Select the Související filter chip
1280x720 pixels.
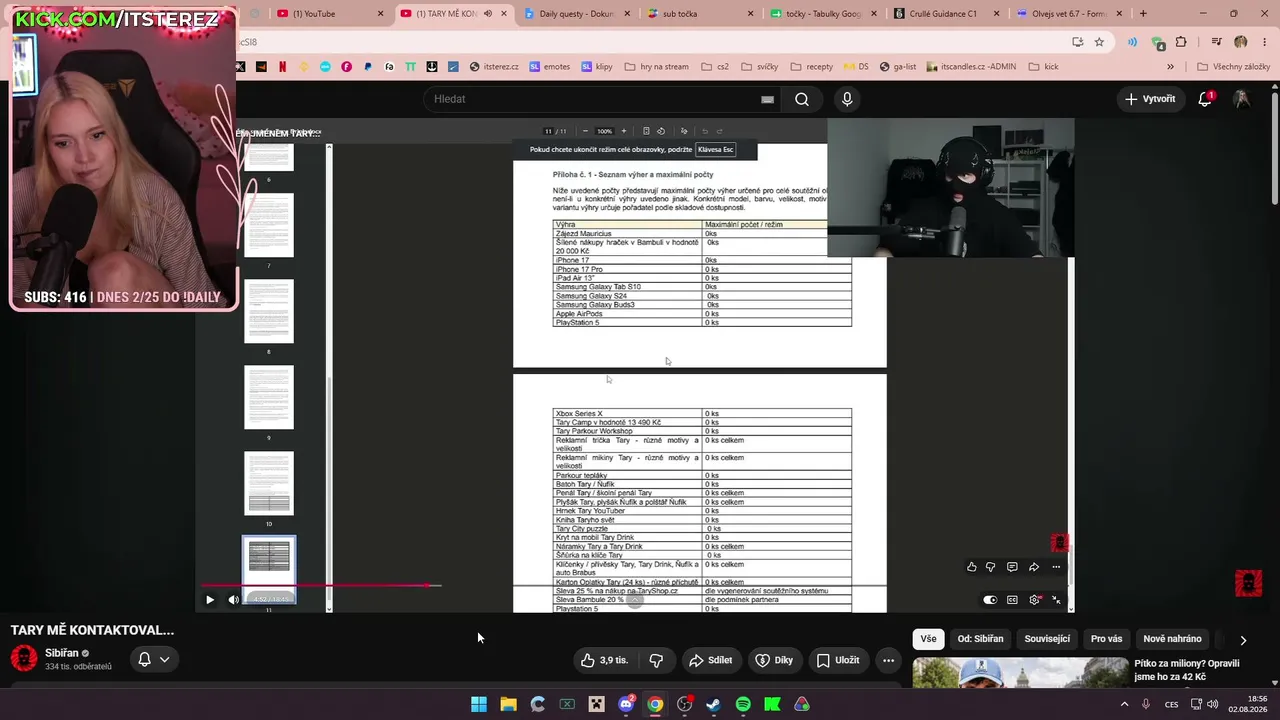tap(1047, 639)
